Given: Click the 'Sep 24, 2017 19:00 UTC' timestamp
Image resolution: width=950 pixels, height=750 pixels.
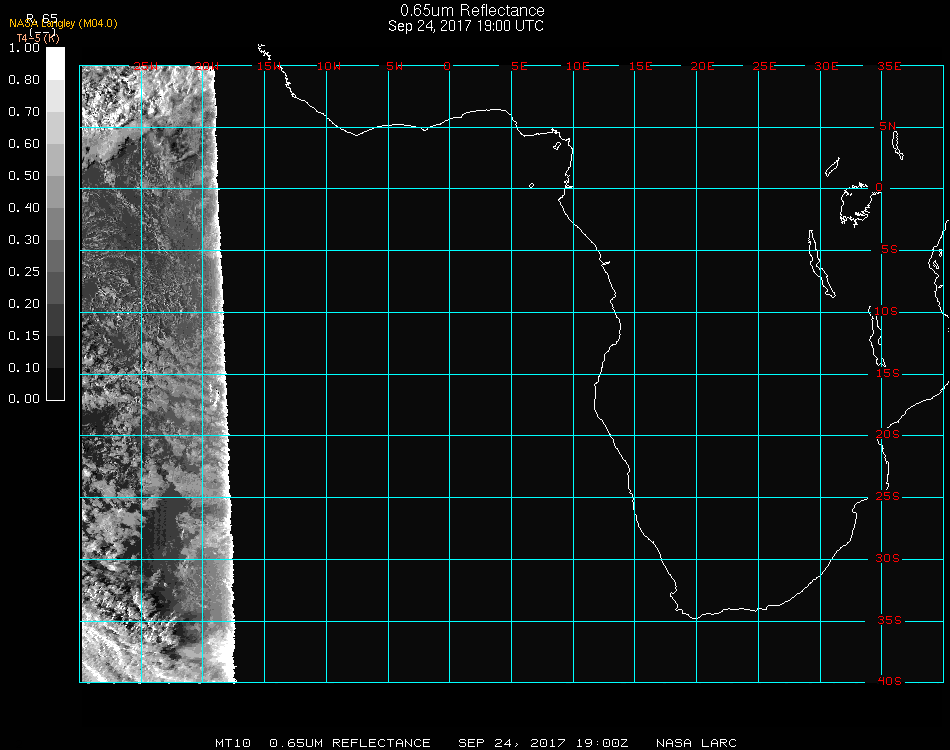Looking at the screenshot, I should (466, 26).
